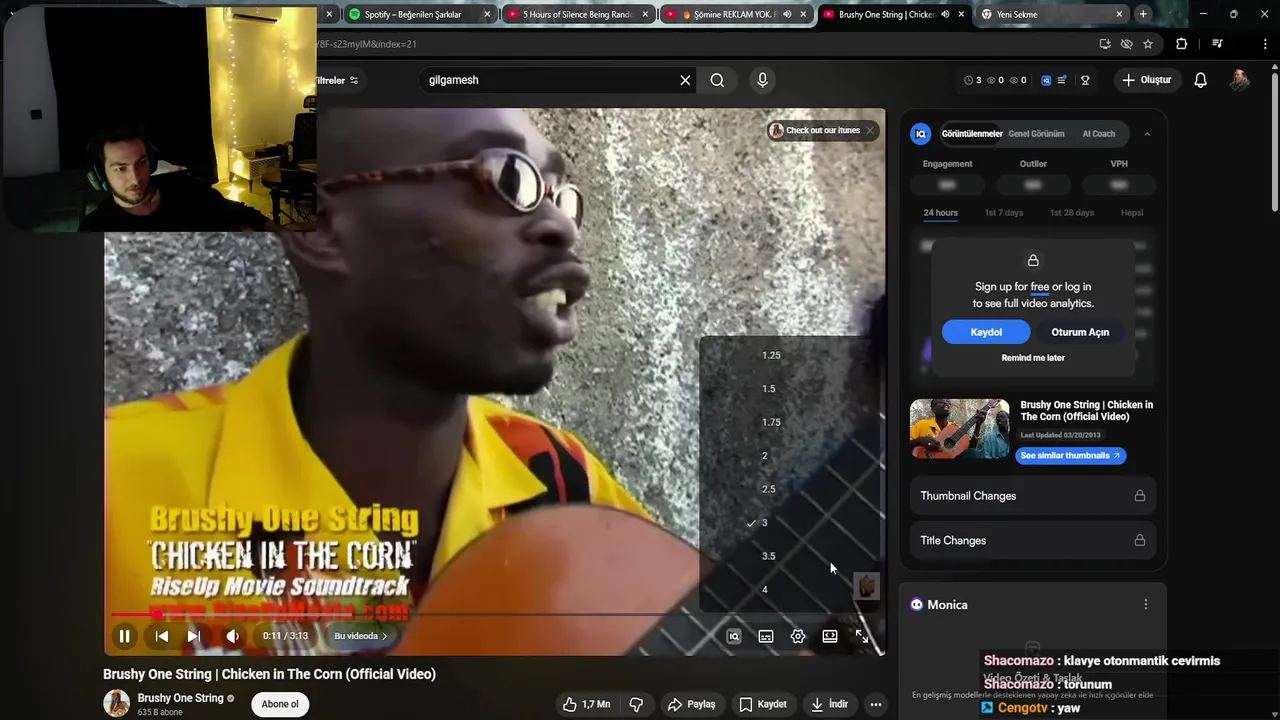
Task: Skip to the next video in player
Action: (194, 636)
